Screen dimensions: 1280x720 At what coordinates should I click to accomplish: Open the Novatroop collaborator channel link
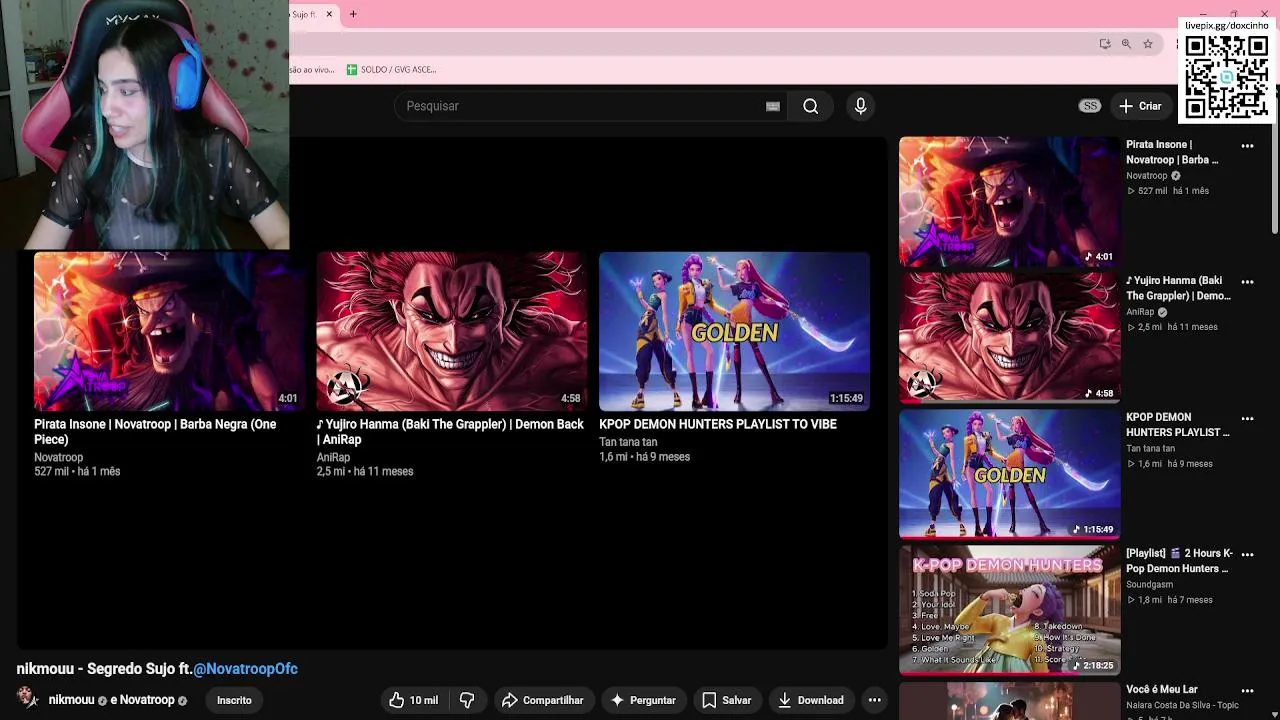(x=147, y=700)
